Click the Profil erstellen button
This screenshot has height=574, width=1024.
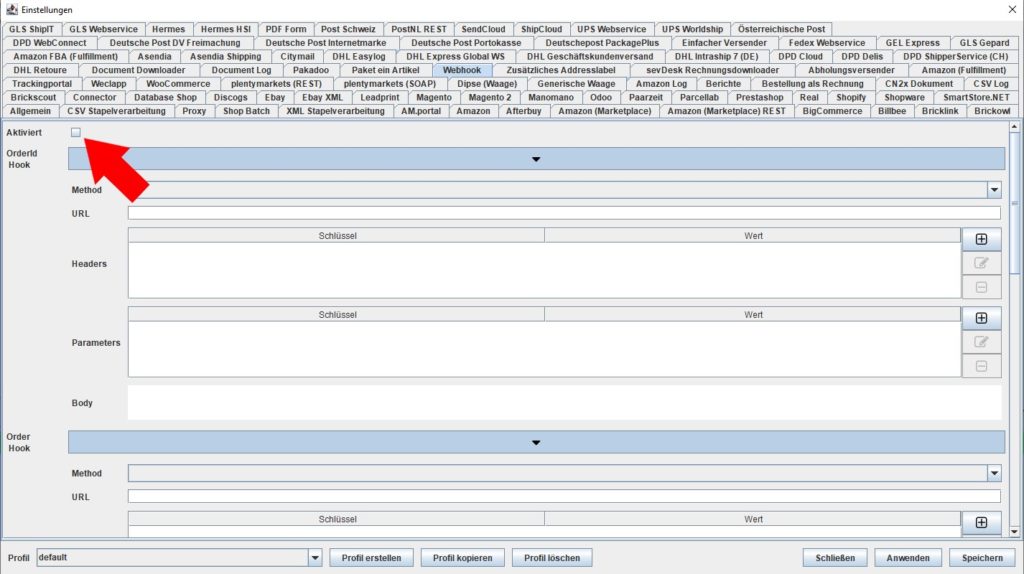(x=371, y=558)
